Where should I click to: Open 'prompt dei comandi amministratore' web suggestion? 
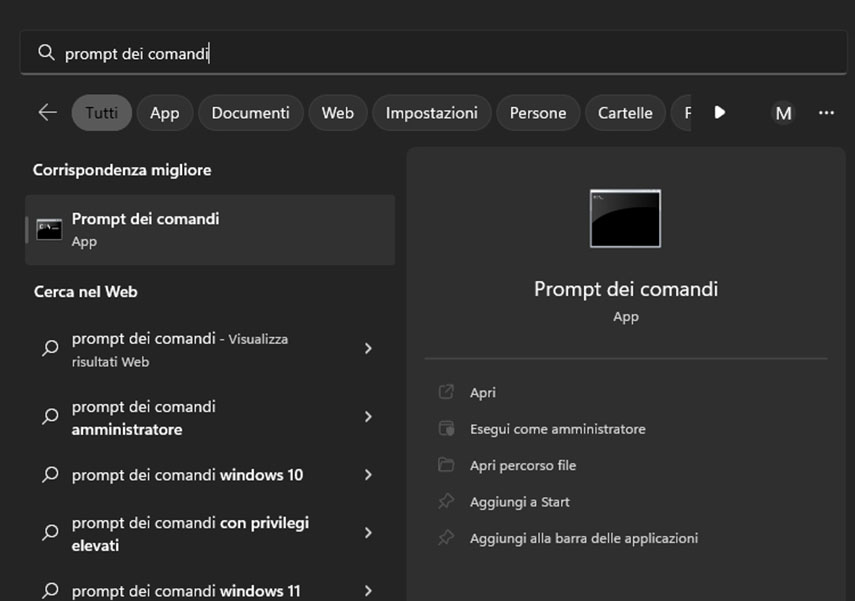pyautogui.click(x=210, y=418)
